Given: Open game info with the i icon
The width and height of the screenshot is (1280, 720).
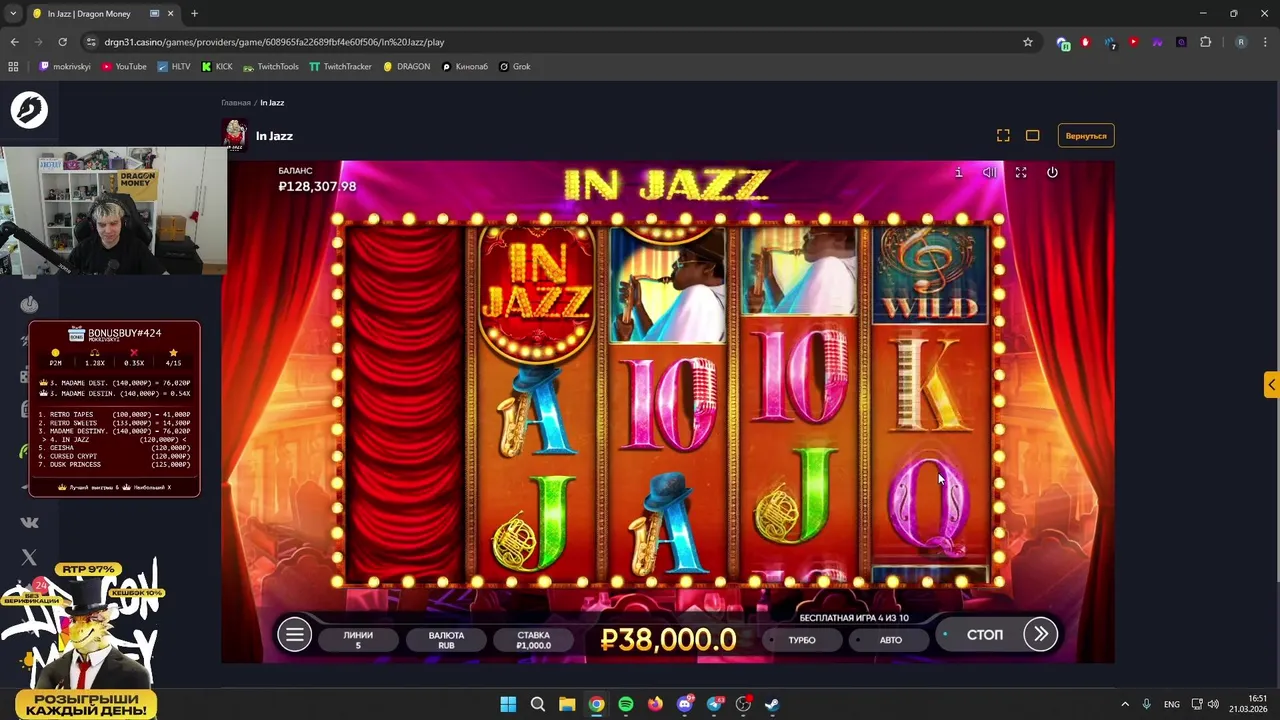Looking at the screenshot, I should (958, 173).
